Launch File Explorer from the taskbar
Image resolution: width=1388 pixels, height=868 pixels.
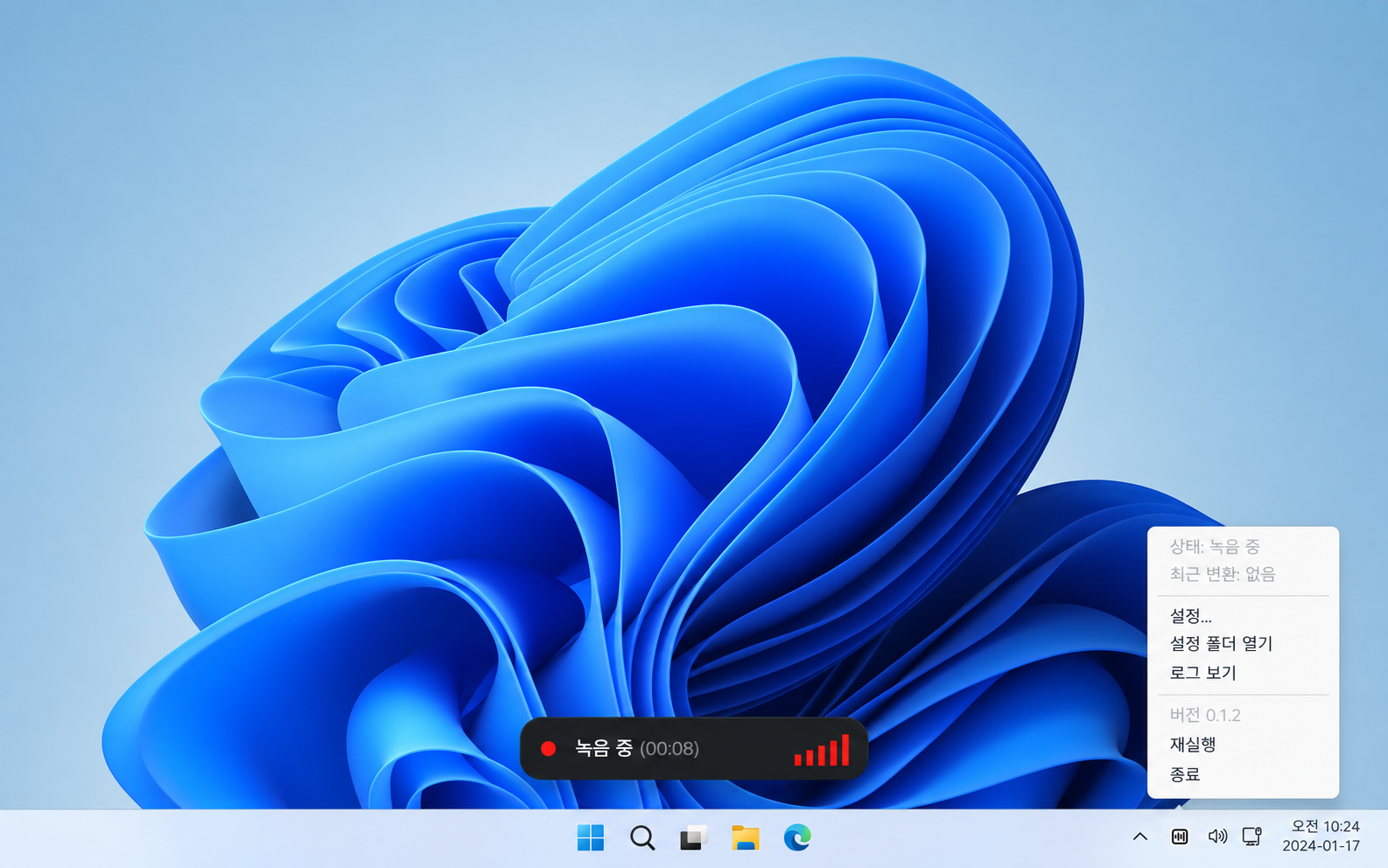pos(746,838)
